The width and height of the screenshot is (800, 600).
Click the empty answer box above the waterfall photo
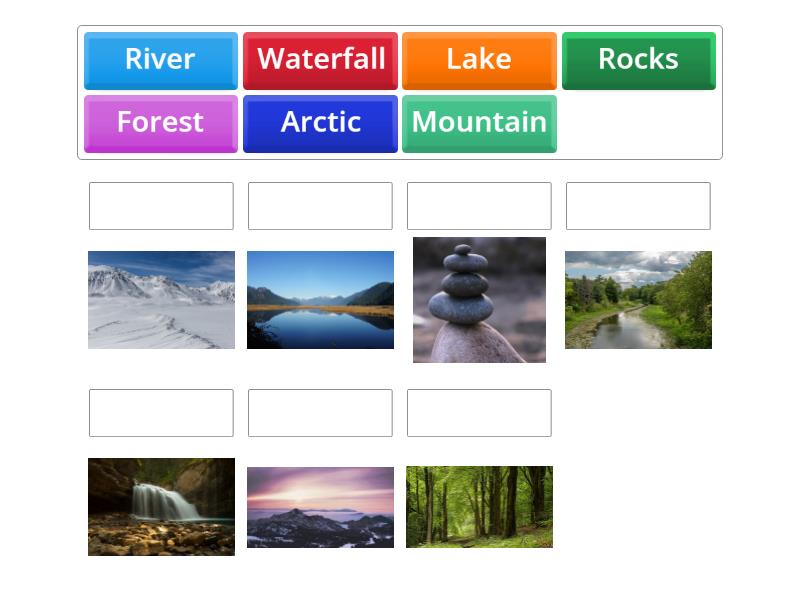coord(161,412)
